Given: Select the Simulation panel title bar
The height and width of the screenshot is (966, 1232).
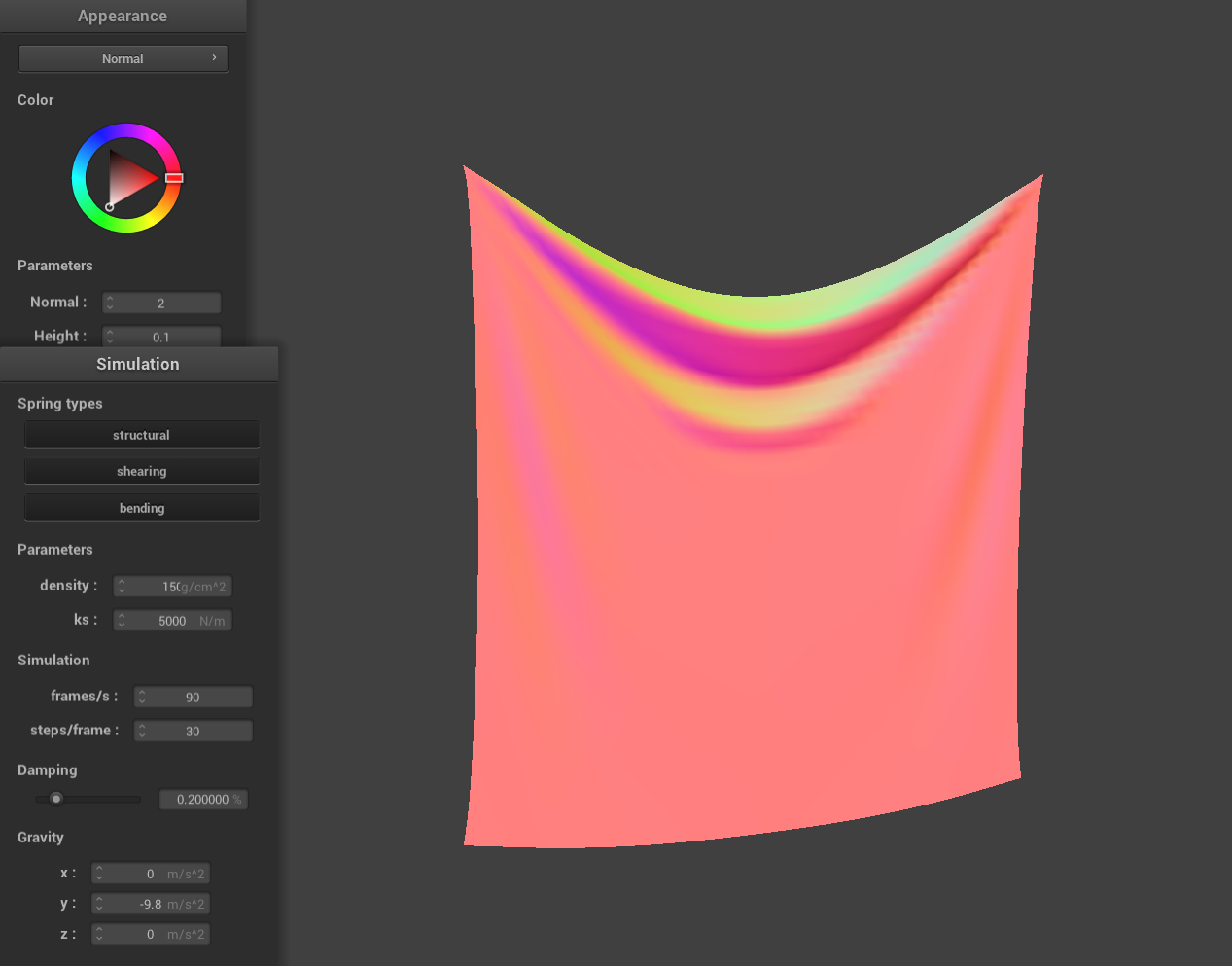Looking at the screenshot, I should (x=138, y=364).
